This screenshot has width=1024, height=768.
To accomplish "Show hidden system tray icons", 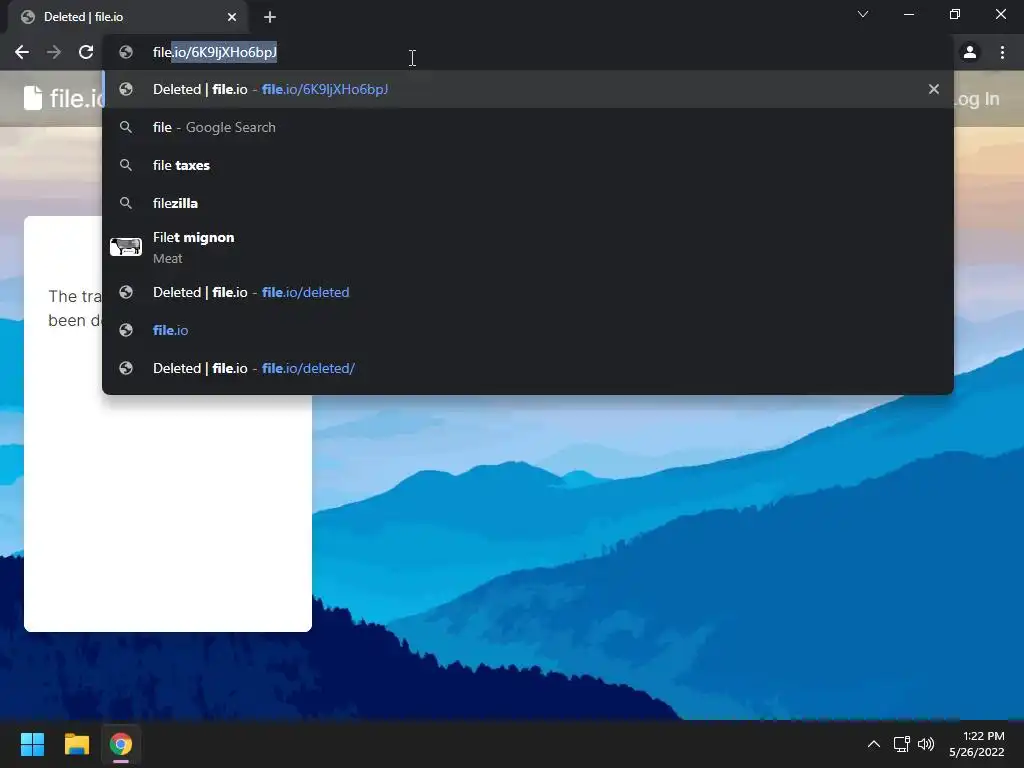I will 874,744.
